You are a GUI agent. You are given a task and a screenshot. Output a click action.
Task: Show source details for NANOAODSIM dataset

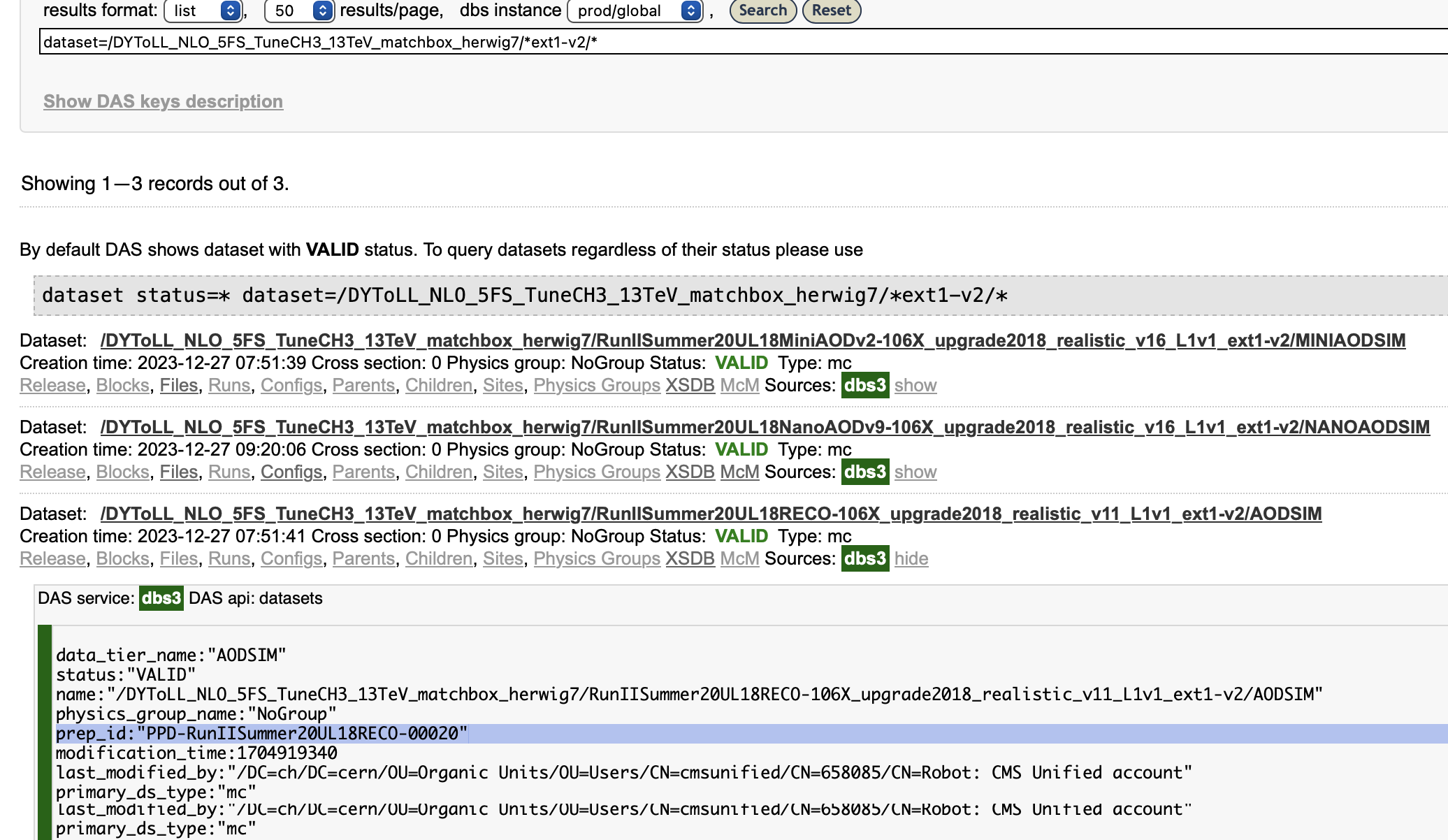point(915,472)
